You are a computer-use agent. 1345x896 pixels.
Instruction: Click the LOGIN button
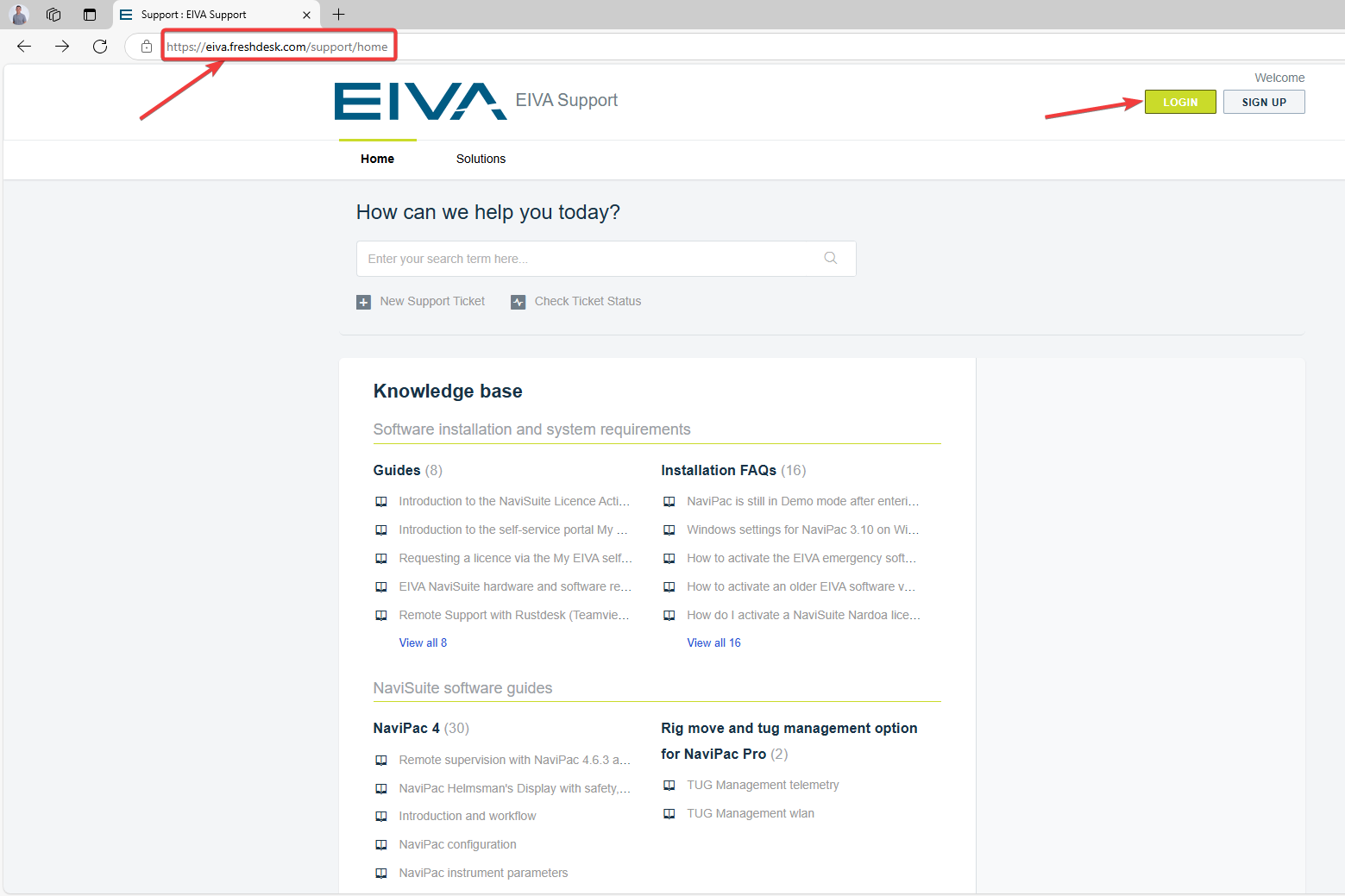[x=1180, y=102]
